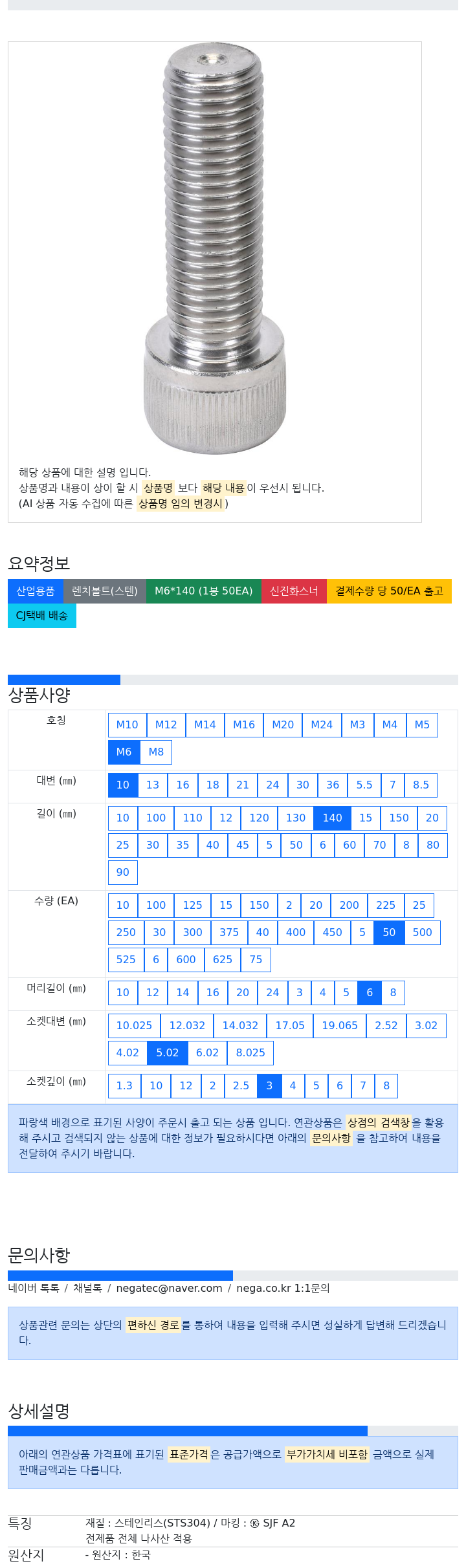Click the 산업용품 category tag

(36, 591)
